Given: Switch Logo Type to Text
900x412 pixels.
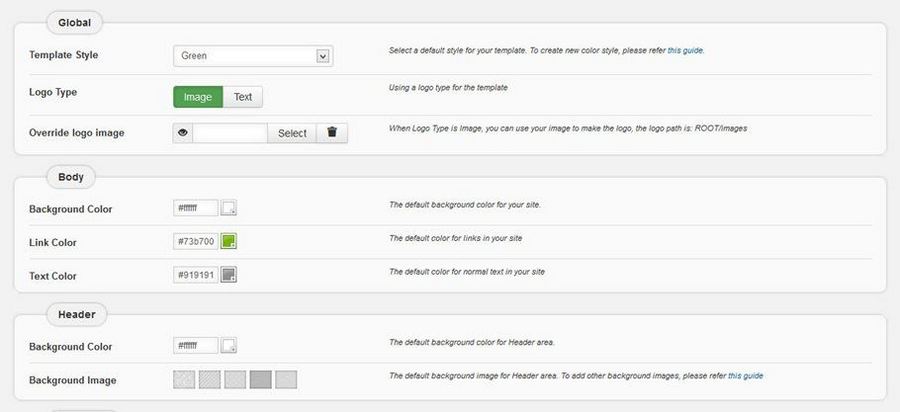Looking at the screenshot, I should [243, 97].
